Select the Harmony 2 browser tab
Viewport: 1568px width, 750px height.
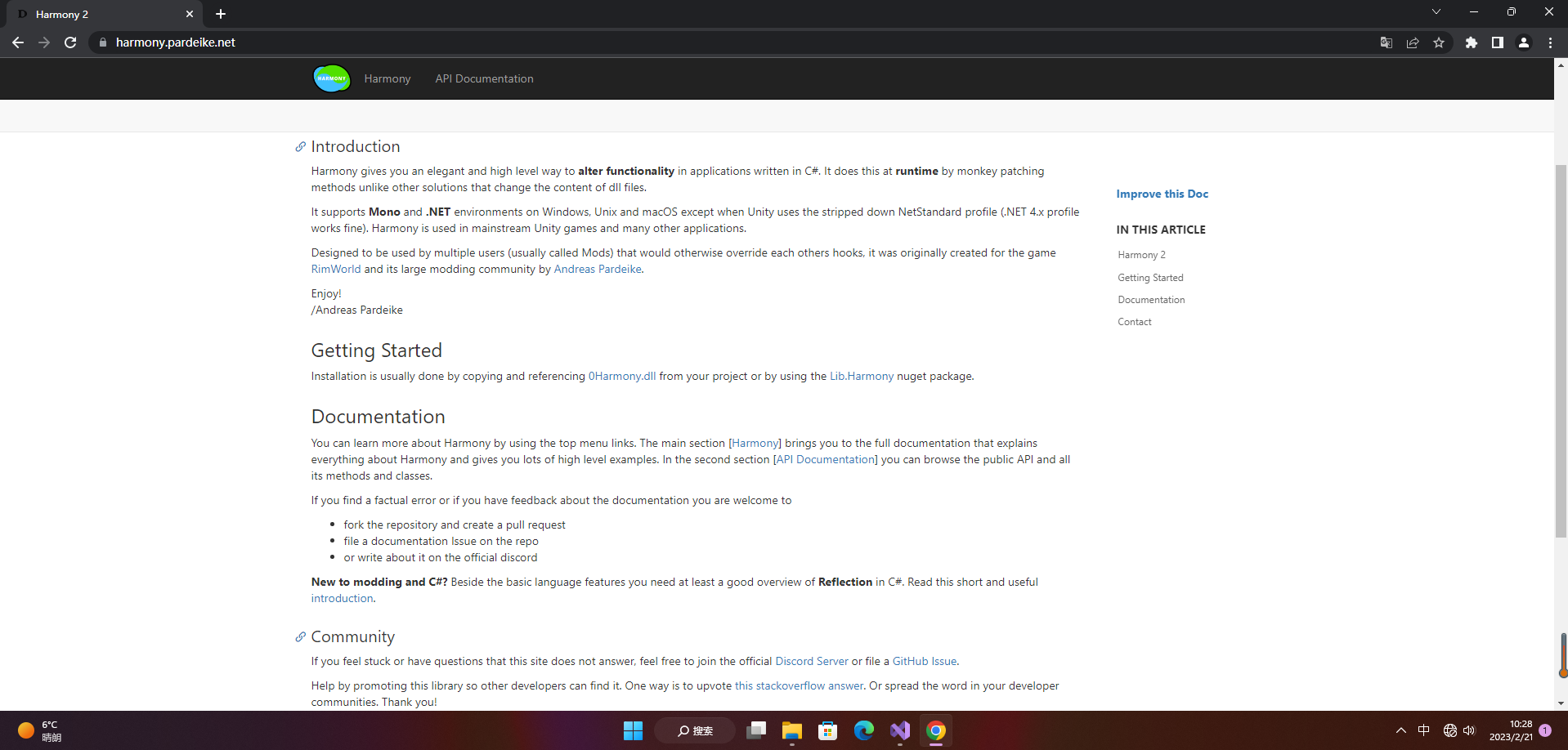[x=102, y=14]
